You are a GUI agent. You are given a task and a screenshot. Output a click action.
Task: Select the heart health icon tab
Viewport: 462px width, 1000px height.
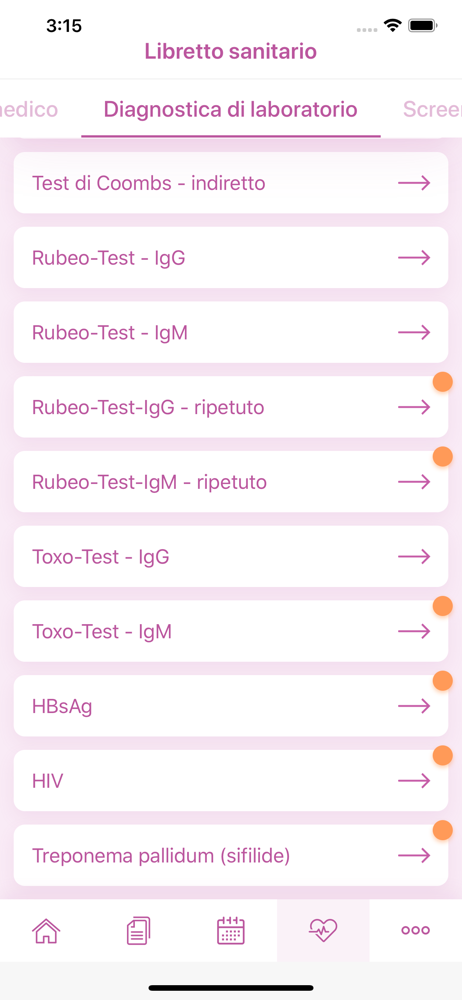(323, 930)
